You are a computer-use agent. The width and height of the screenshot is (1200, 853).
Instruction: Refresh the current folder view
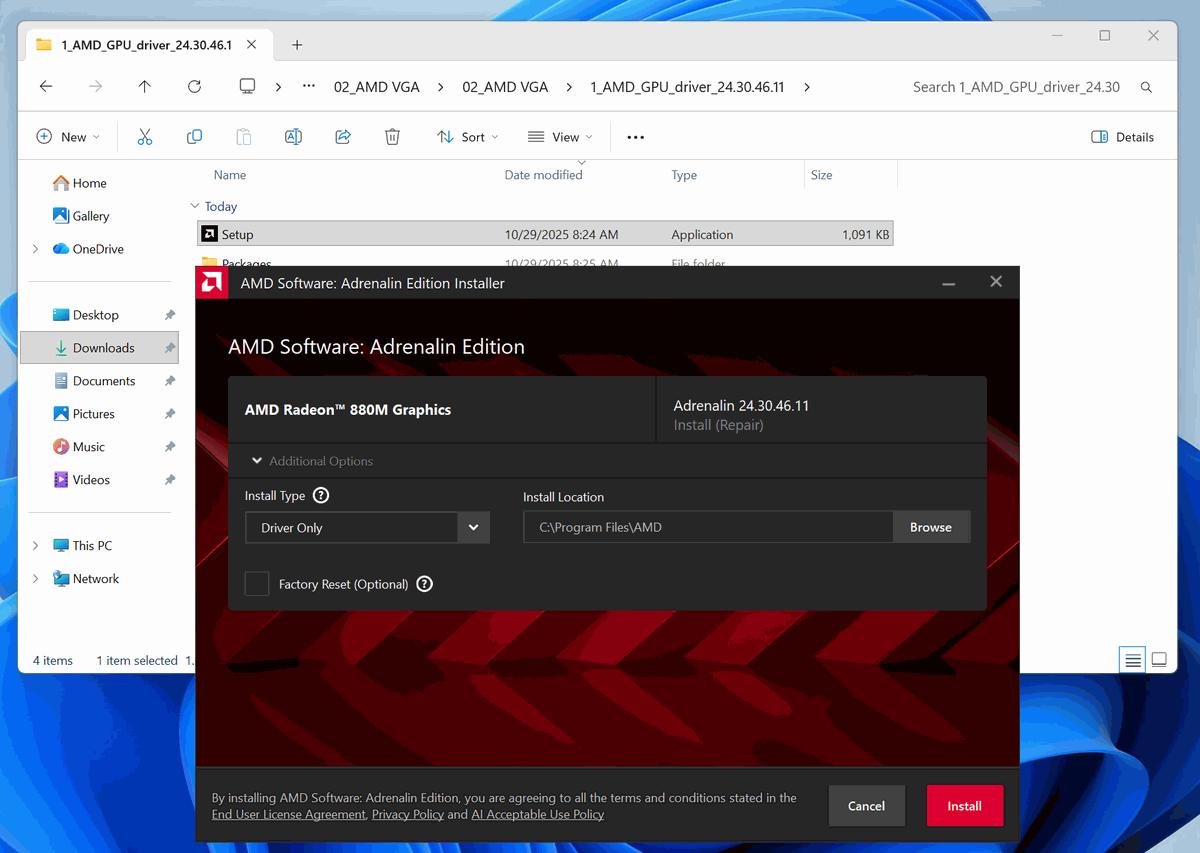(195, 87)
